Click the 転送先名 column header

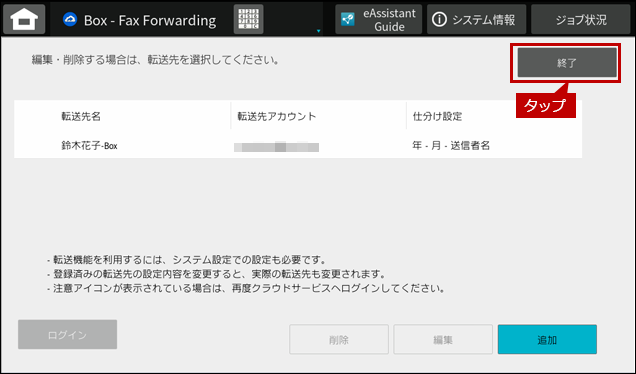(81, 116)
